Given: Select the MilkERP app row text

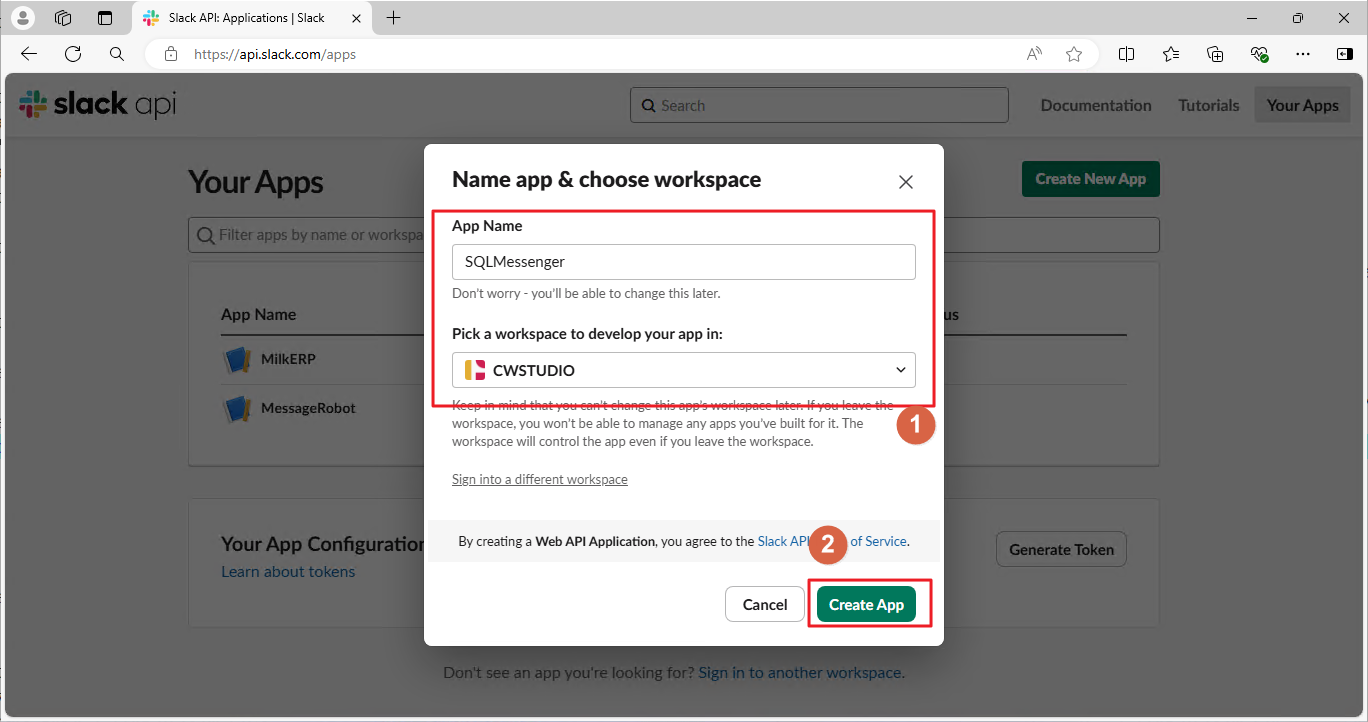Looking at the screenshot, I should pyautogui.click(x=288, y=359).
